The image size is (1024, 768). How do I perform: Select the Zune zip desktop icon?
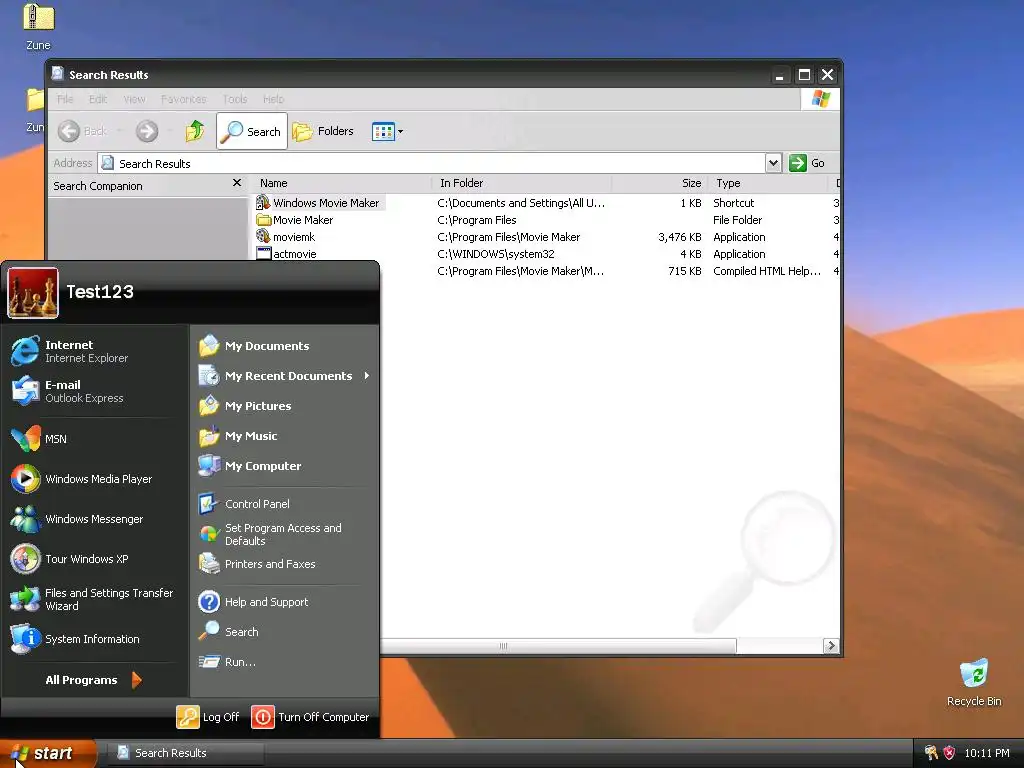click(x=39, y=26)
